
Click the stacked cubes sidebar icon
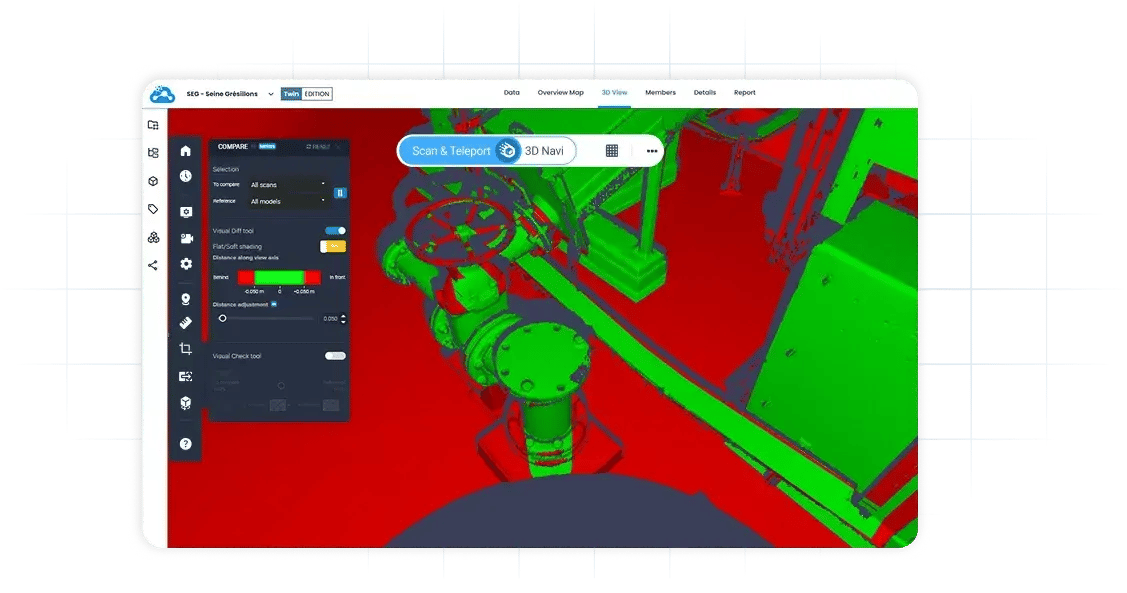153,237
